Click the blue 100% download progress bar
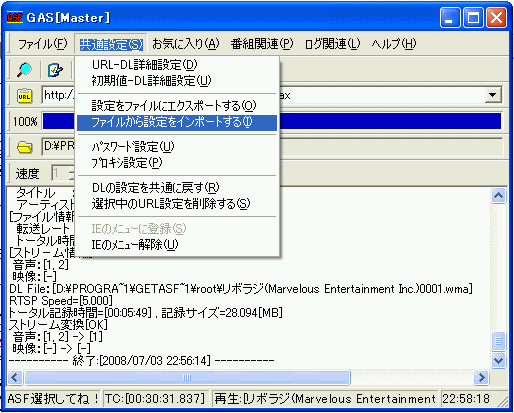The height and width of the screenshot is (413, 514). tap(272, 121)
